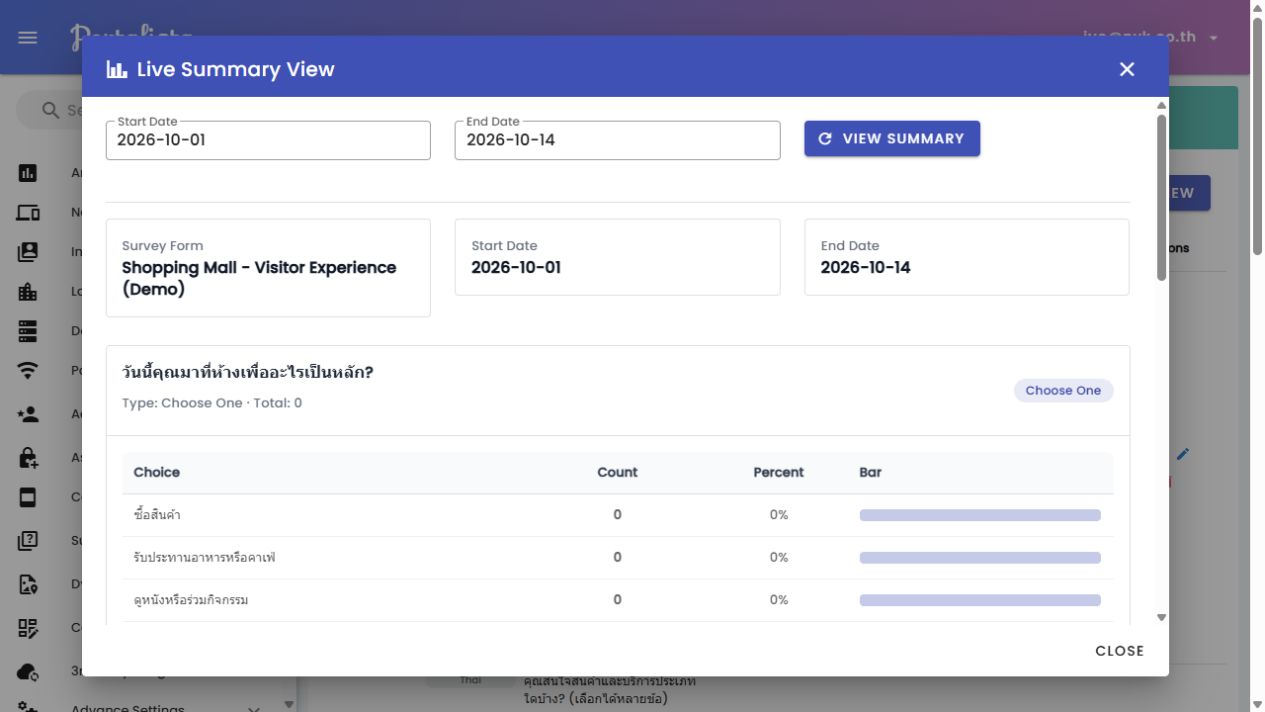Click the dialog scrollbar up arrow
The image size is (1265, 712).
point(1161,105)
